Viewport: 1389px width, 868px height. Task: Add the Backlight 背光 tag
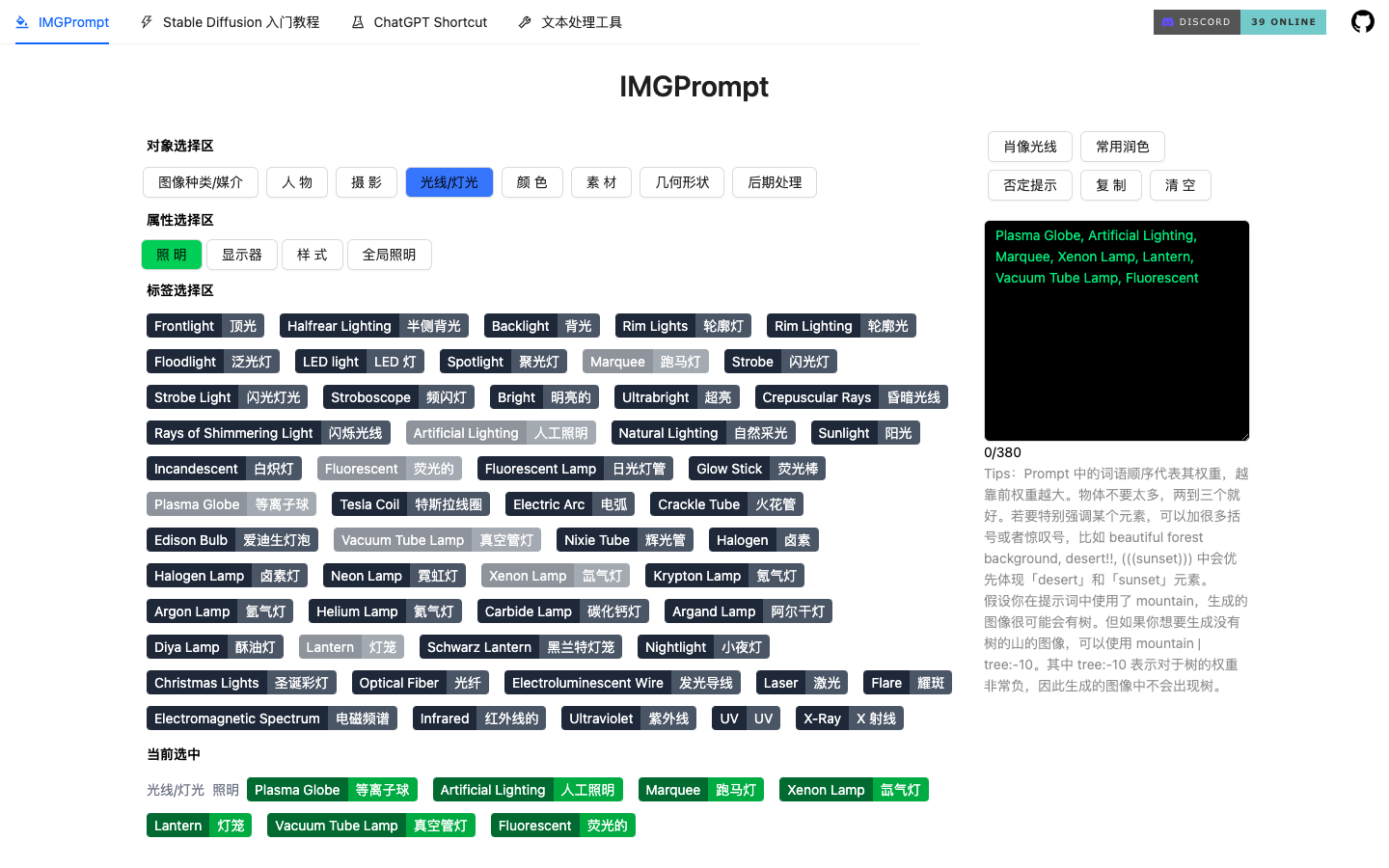click(x=542, y=326)
